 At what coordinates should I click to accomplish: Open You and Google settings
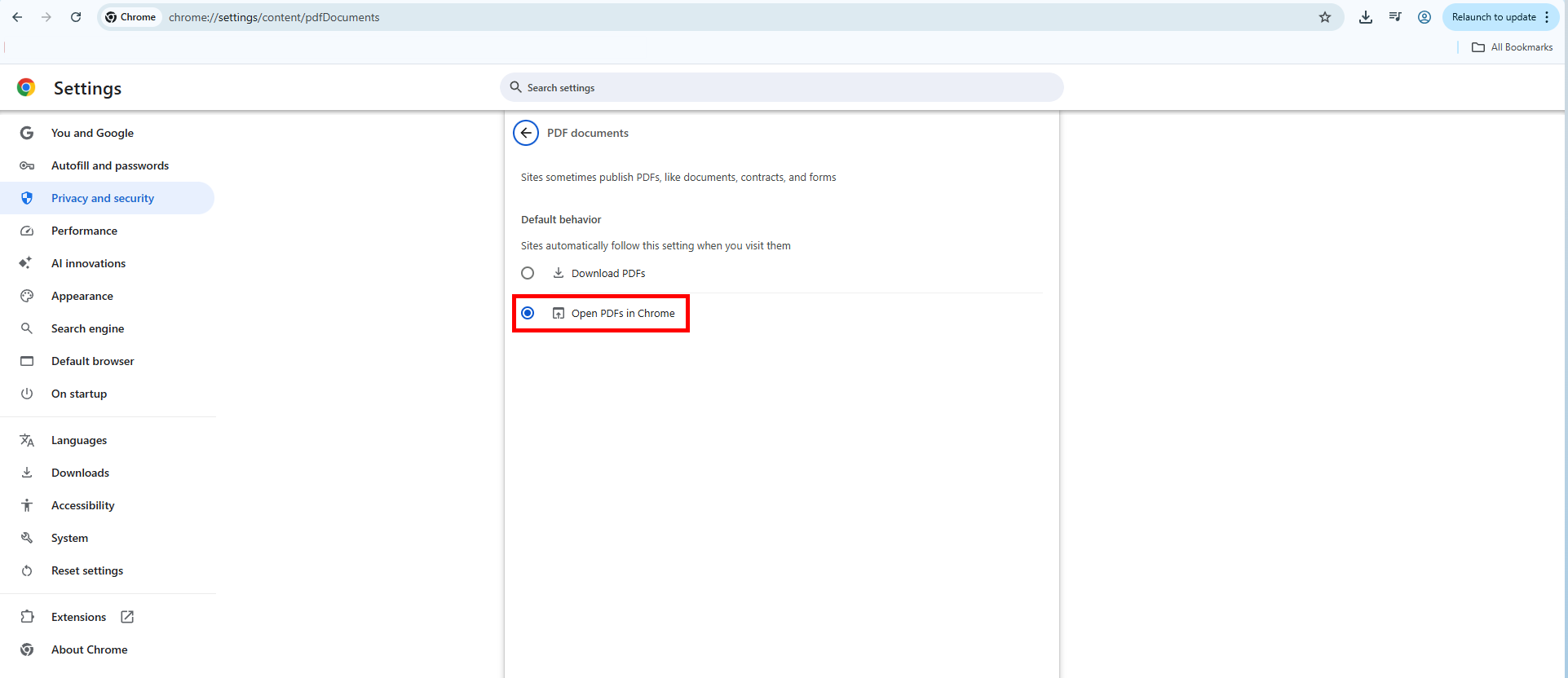108,133
